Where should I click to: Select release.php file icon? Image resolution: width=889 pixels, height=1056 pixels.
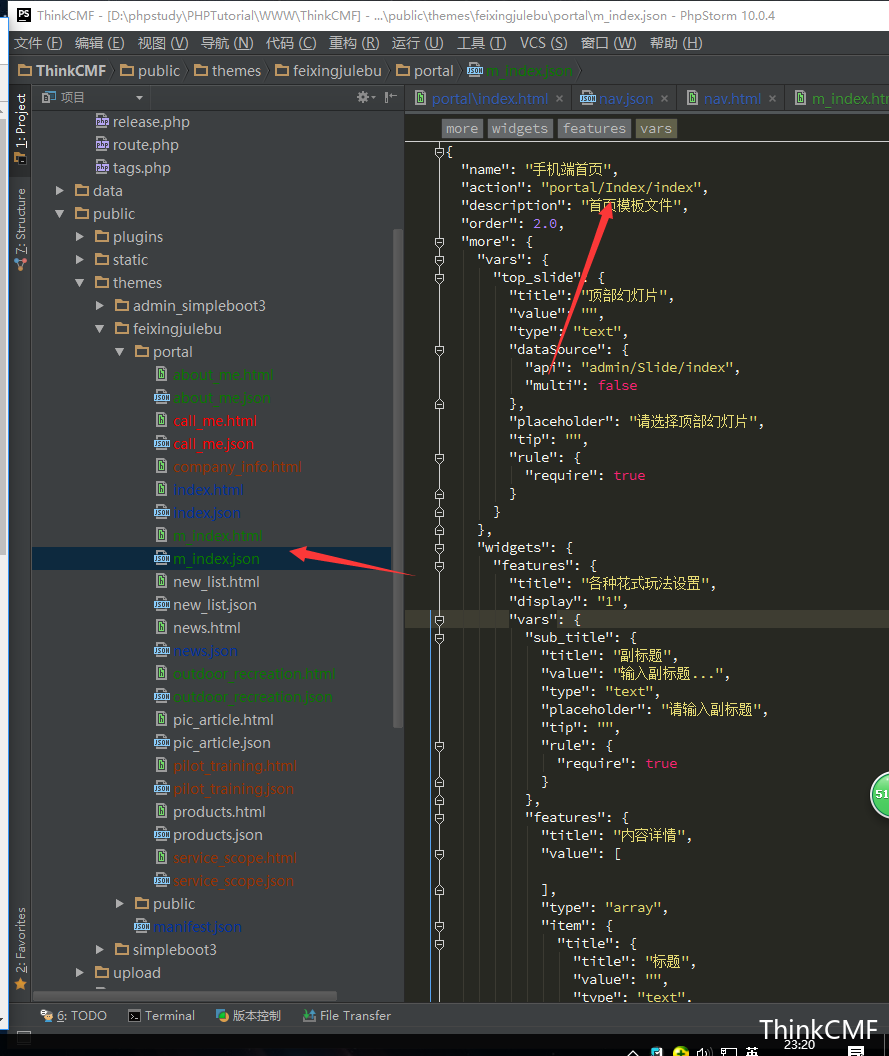click(102, 121)
